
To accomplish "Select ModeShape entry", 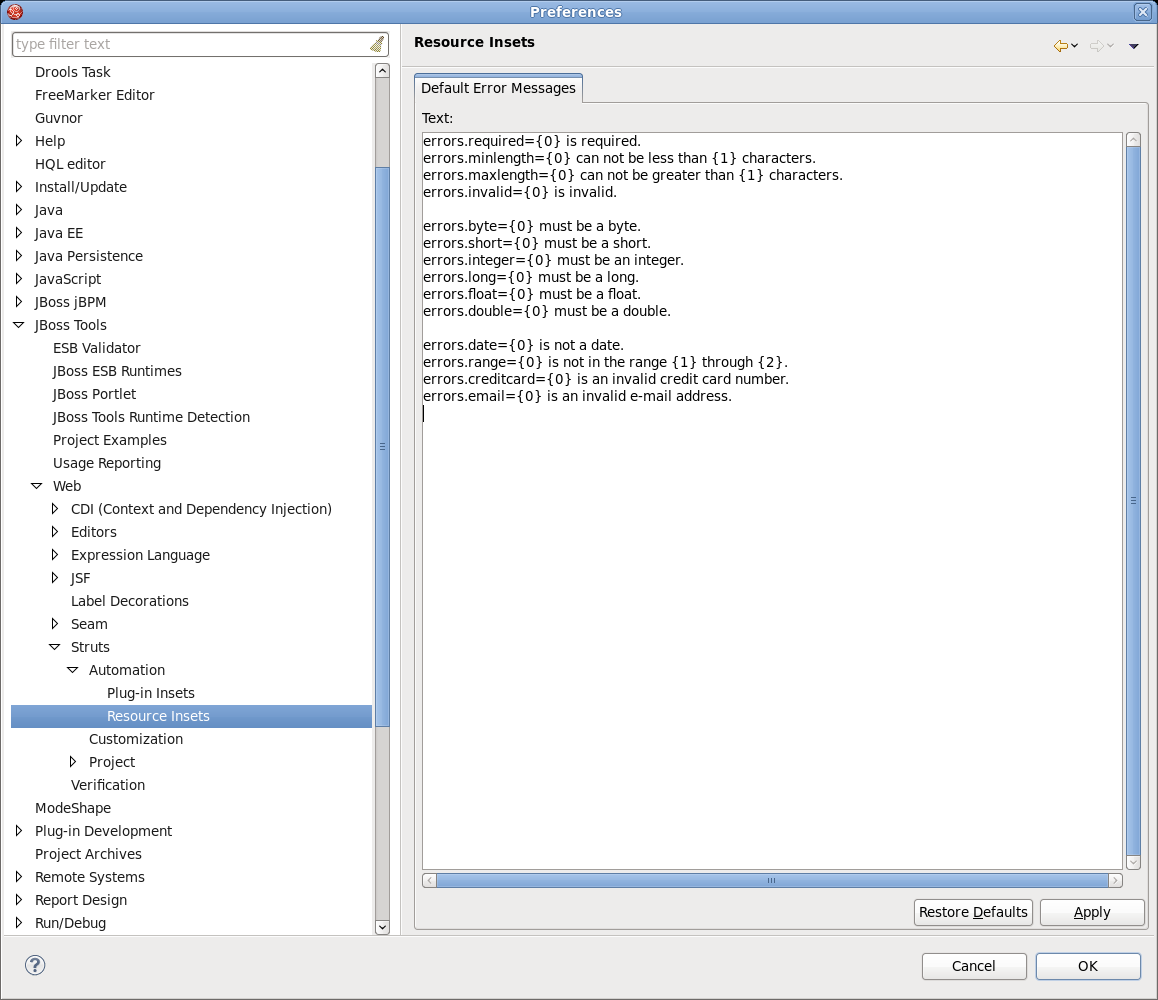I will 73,808.
